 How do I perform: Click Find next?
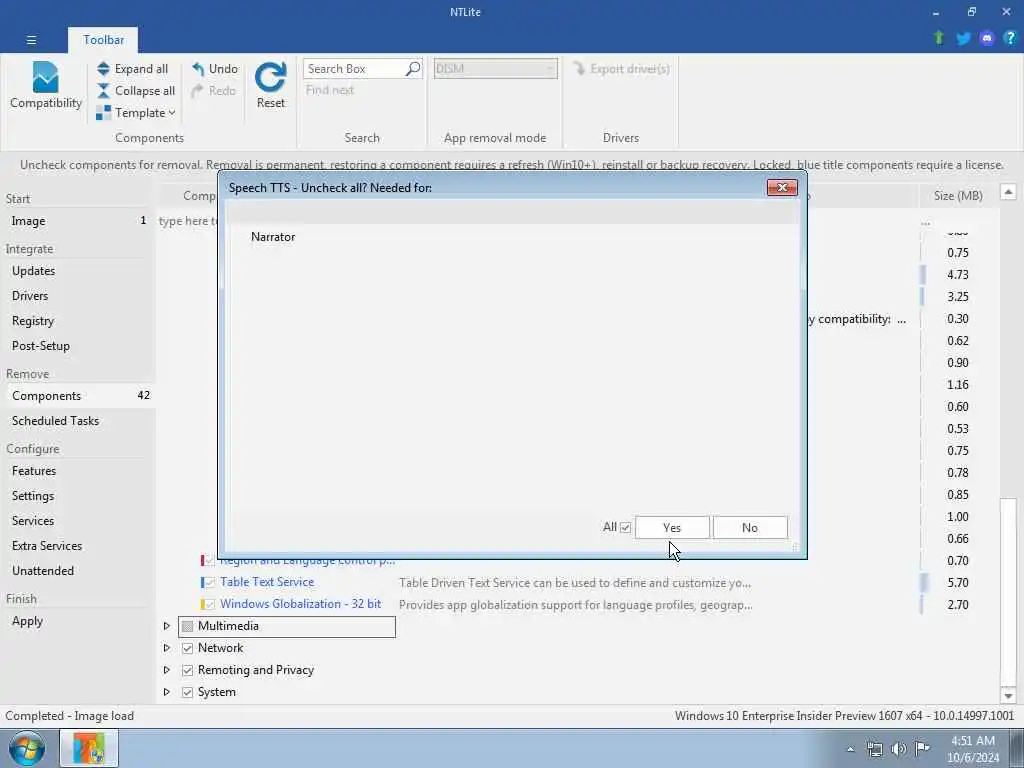(x=330, y=90)
